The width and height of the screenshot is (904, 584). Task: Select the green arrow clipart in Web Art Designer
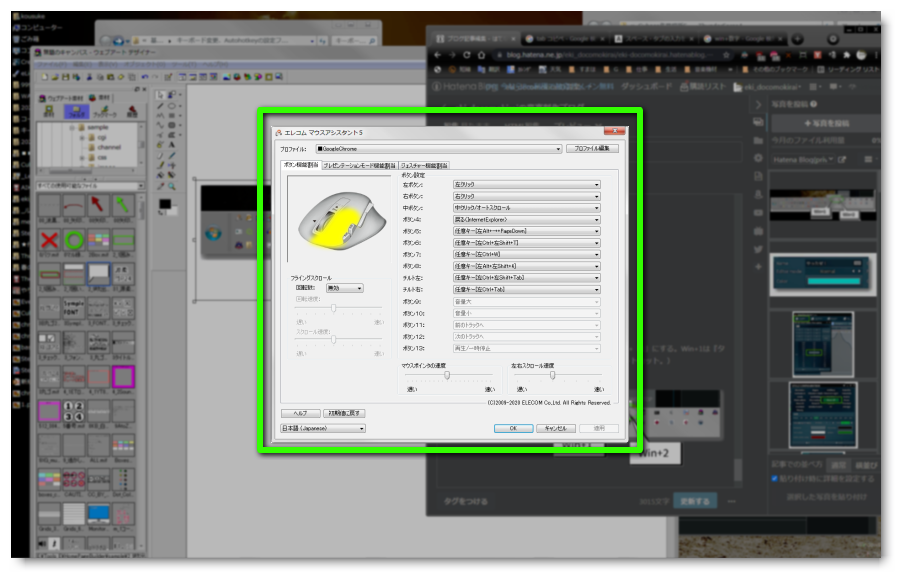[x=123, y=205]
